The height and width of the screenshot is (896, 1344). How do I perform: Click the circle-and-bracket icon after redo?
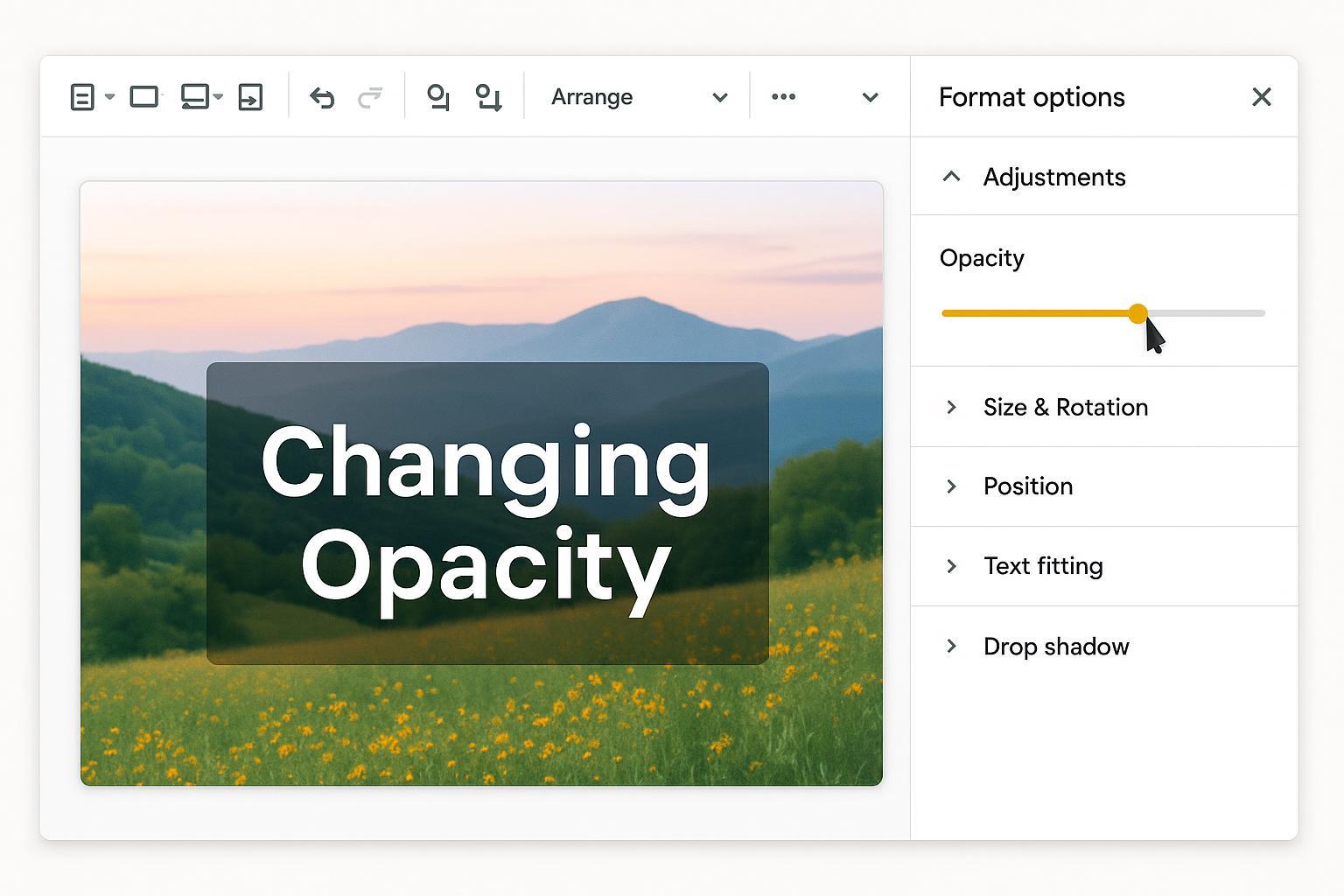[x=437, y=97]
